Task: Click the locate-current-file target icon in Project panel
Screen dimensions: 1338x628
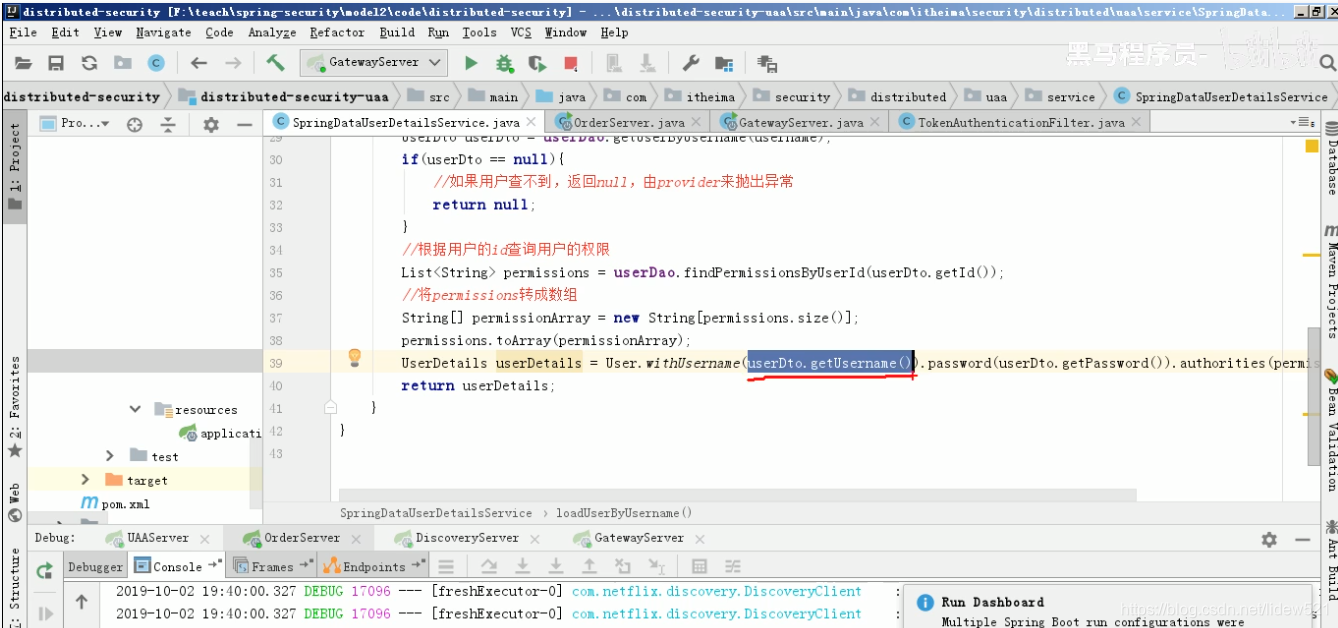Action: 135,125
